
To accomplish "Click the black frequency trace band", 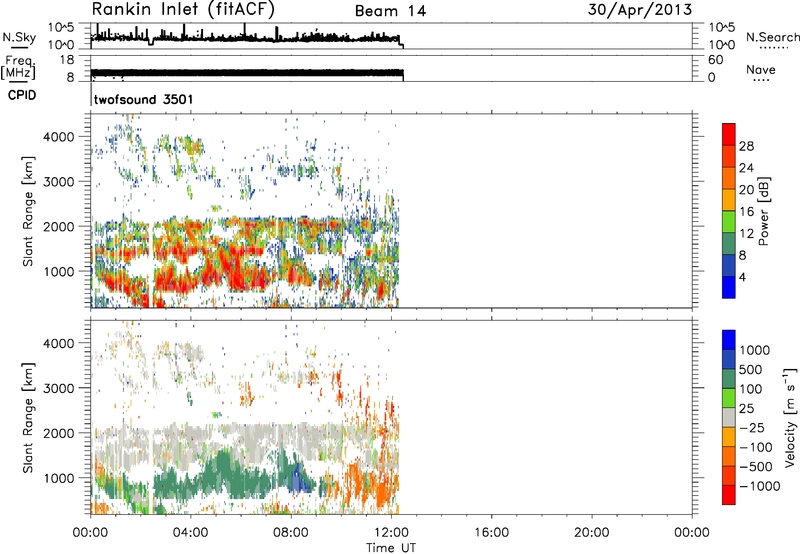I will (247, 73).
